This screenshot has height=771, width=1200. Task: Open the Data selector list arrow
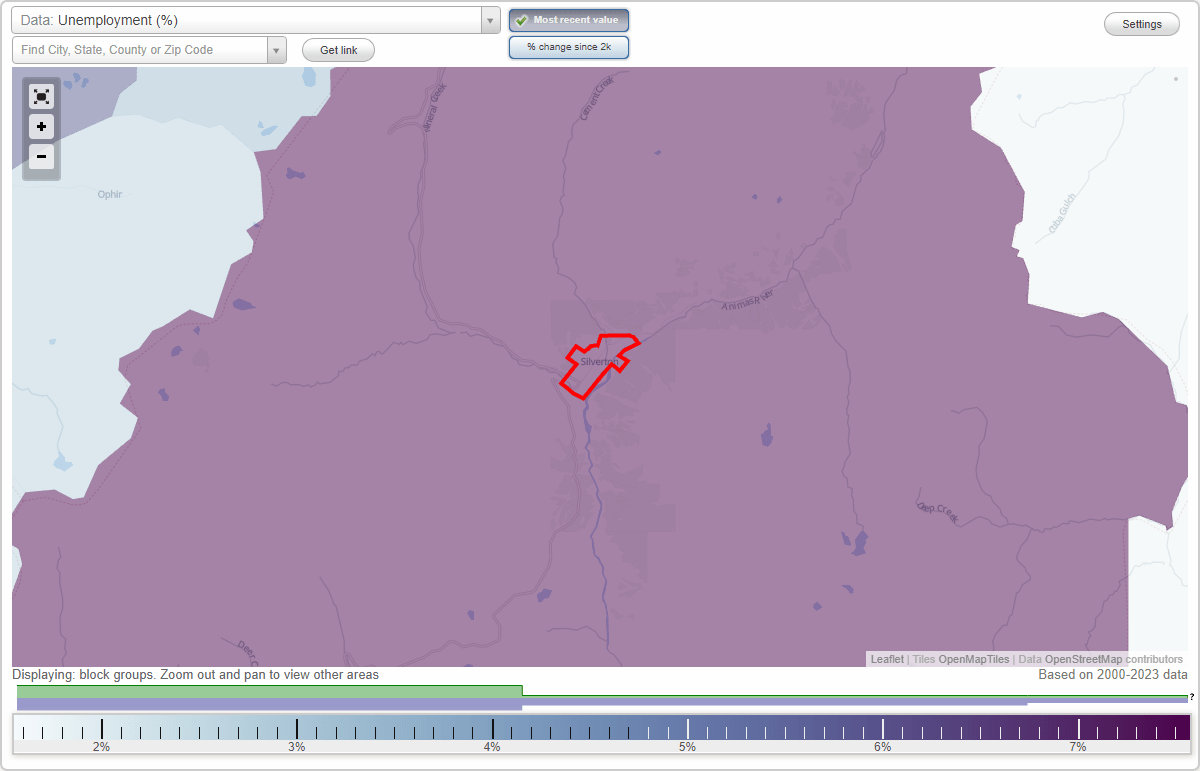coord(489,20)
